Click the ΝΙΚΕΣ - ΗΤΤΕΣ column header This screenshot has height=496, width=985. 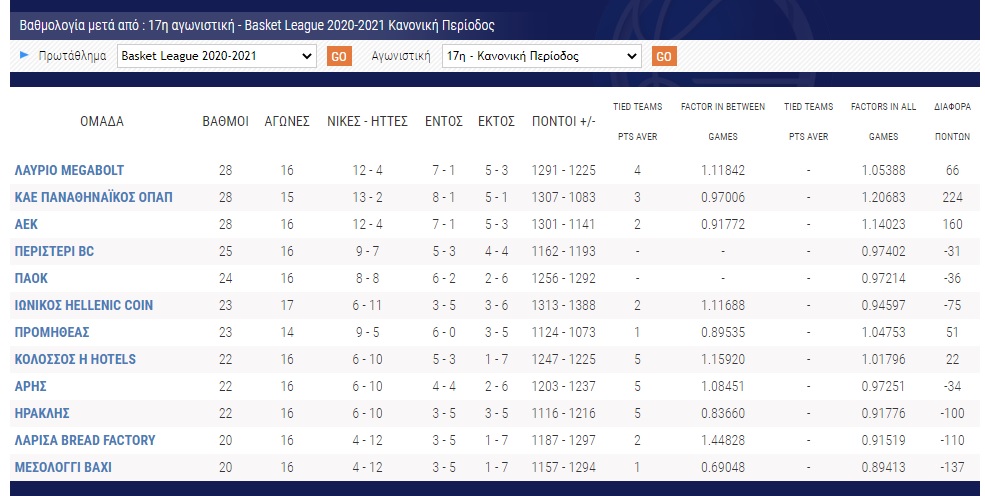(x=367, y=121)
